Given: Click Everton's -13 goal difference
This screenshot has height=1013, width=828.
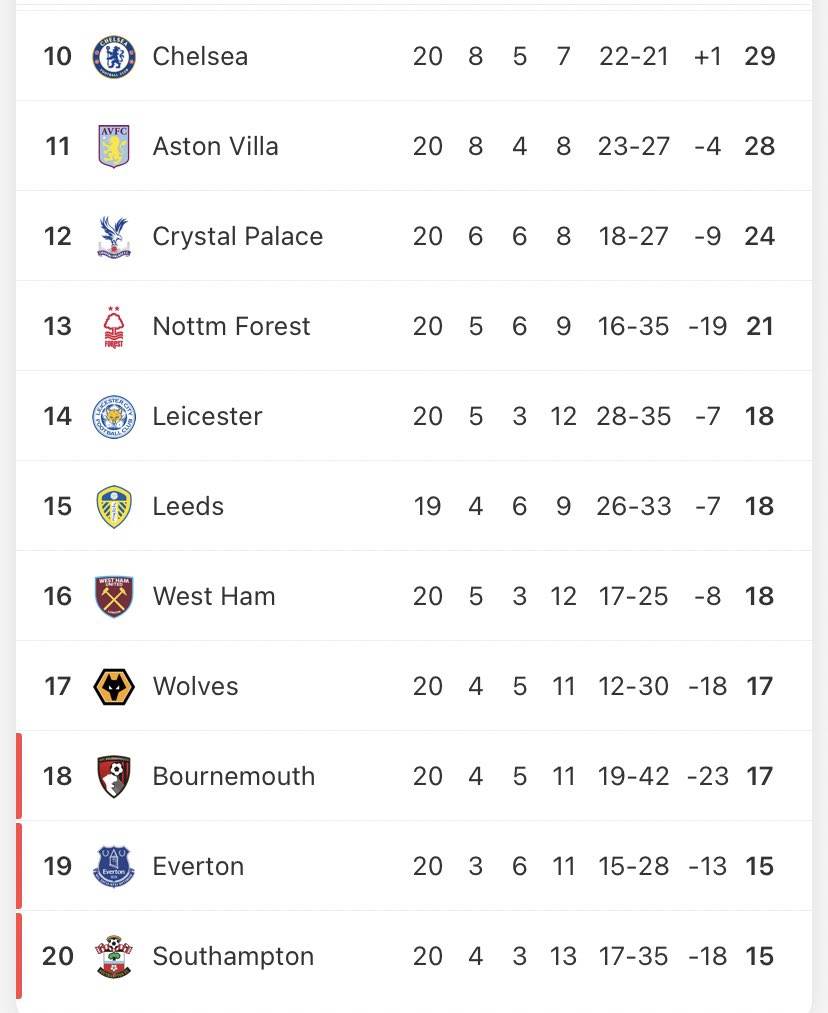Looking at the screenshot, I should 707,866.
